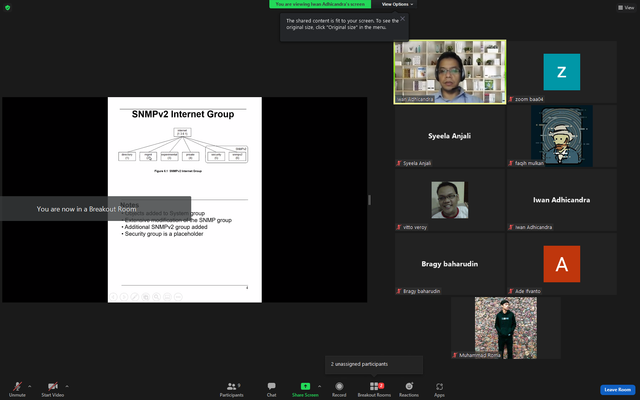Click the 'security' node in the diagram
The image size is (640, 400).
point(216,156)
